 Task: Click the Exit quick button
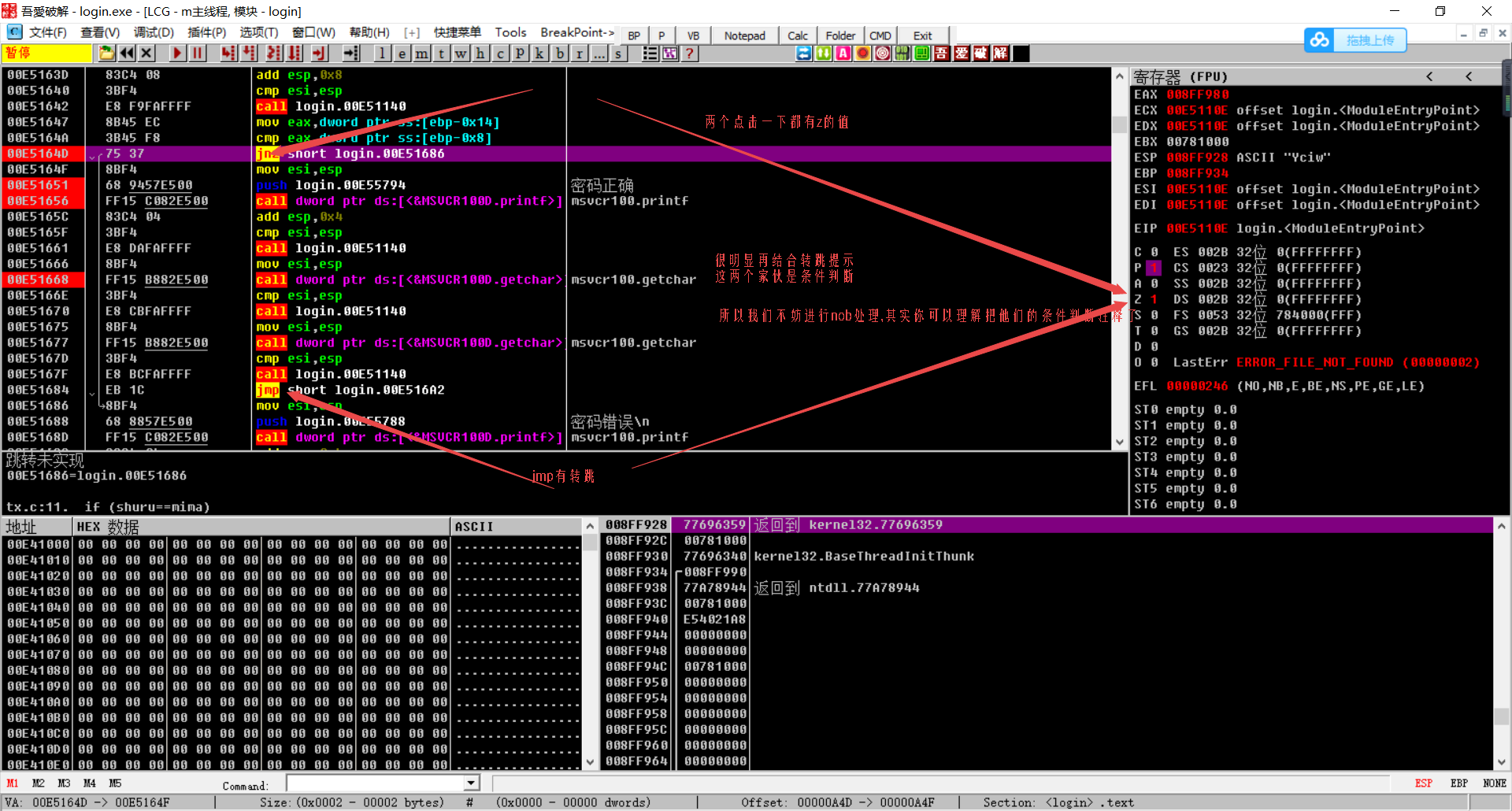tap(923, 35)
